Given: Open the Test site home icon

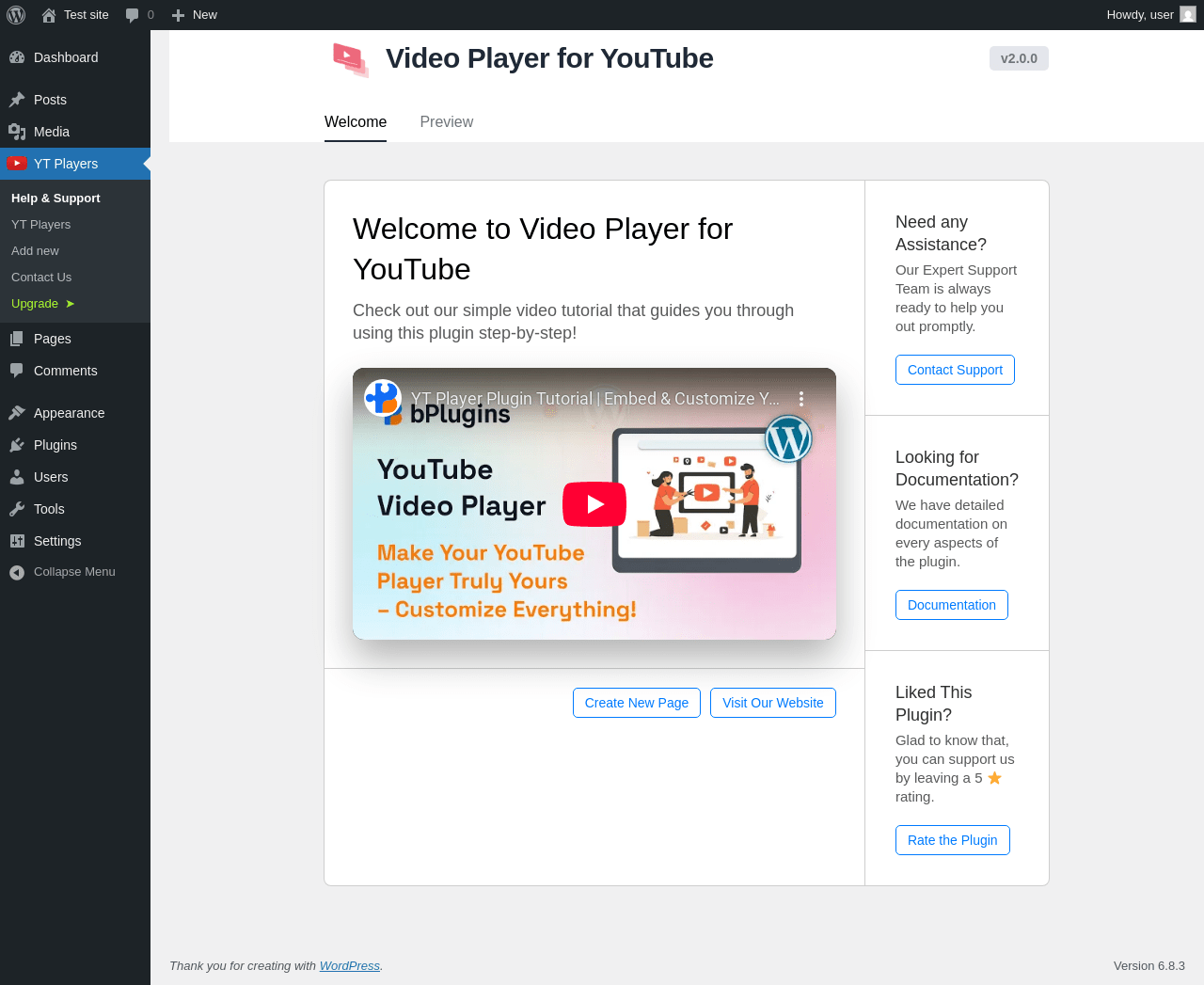Looking at the screenshot, I should coord(49,15).
